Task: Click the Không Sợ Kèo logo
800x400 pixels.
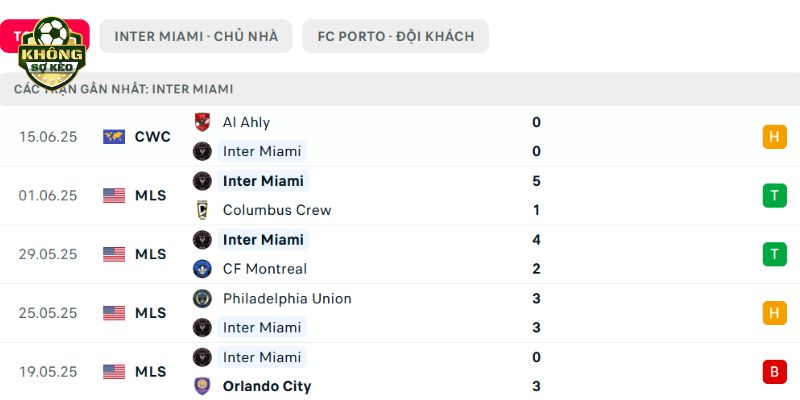Action: click(x=52, y=53)
